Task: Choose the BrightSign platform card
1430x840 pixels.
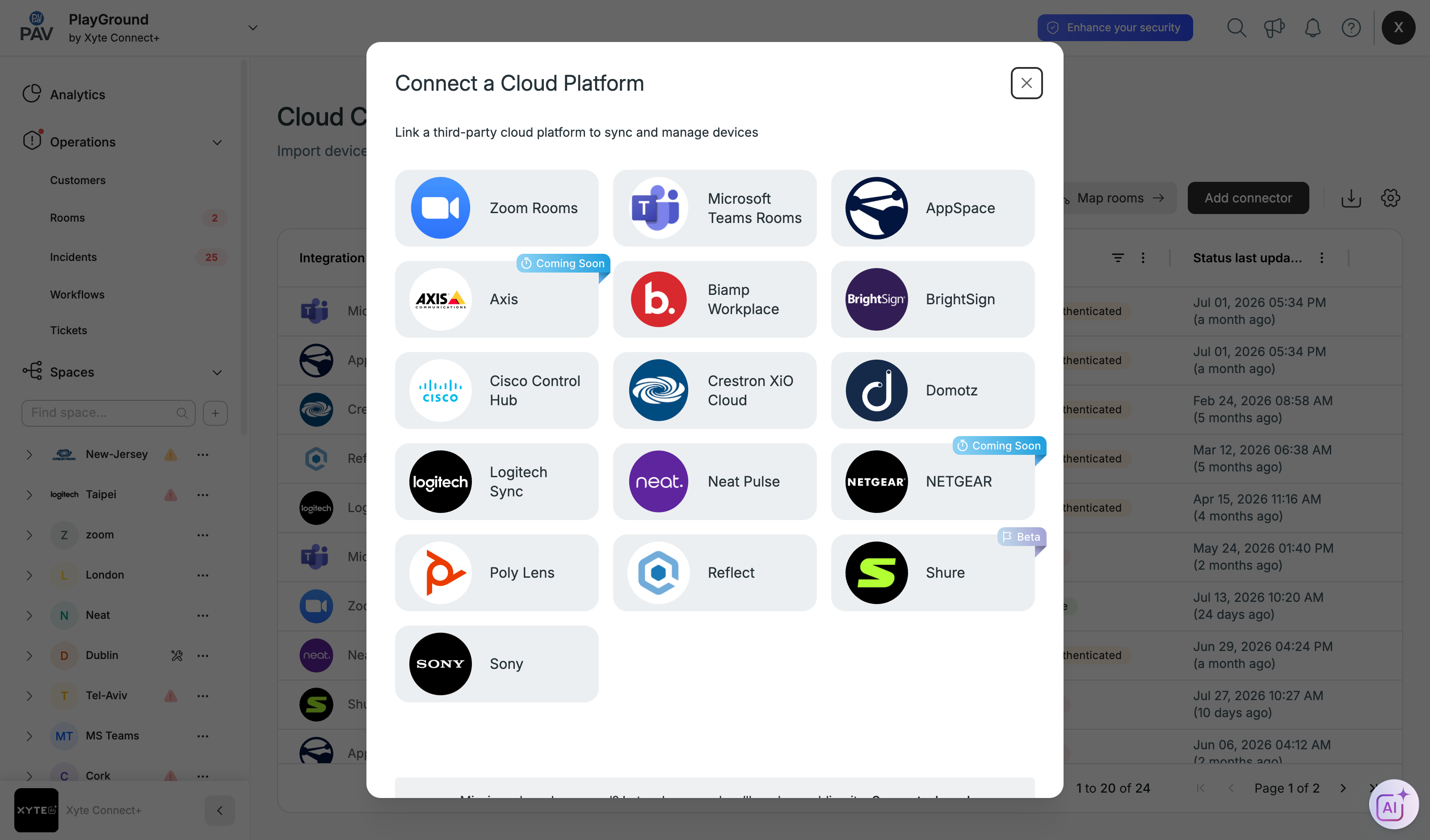Action: [932, 299]
